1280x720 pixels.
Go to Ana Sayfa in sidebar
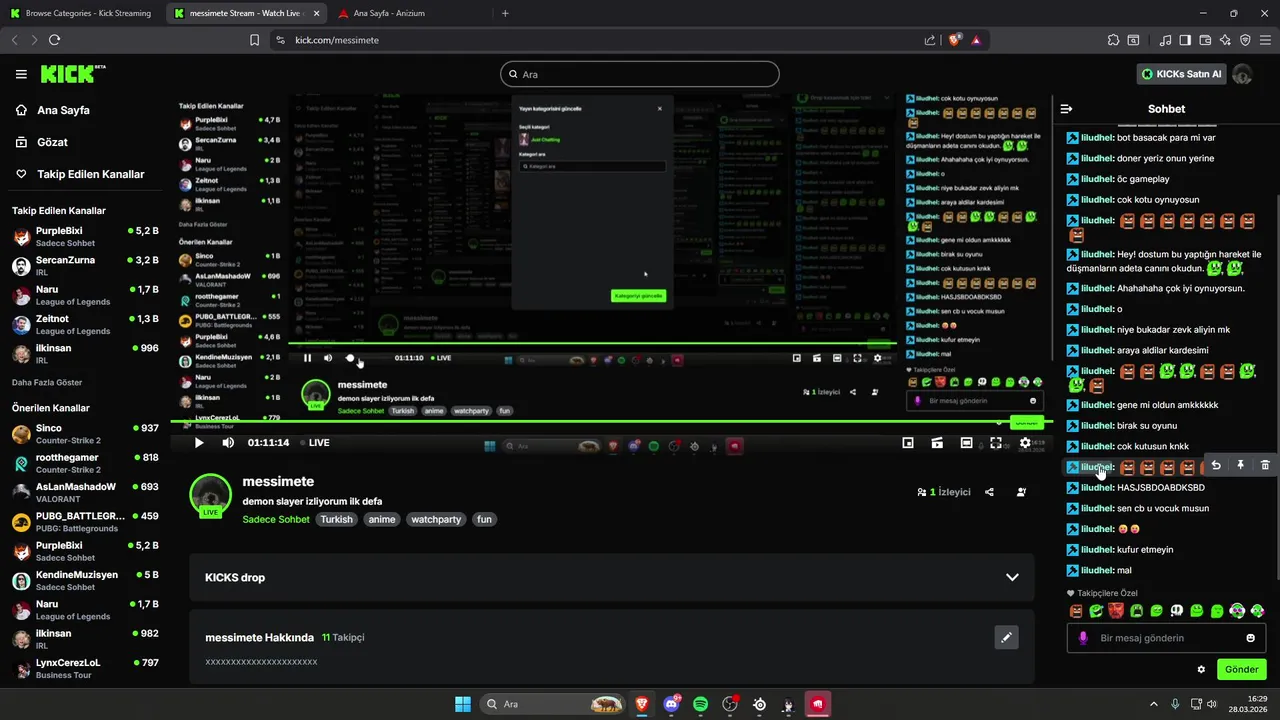tap(65, 110)
